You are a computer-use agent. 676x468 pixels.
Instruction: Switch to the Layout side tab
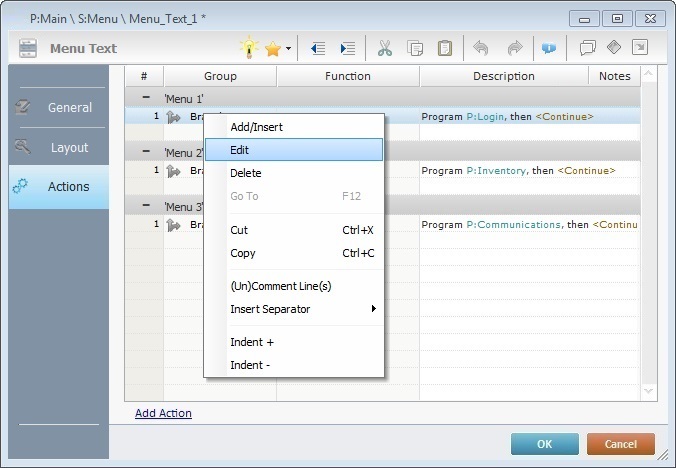point(58,147)
